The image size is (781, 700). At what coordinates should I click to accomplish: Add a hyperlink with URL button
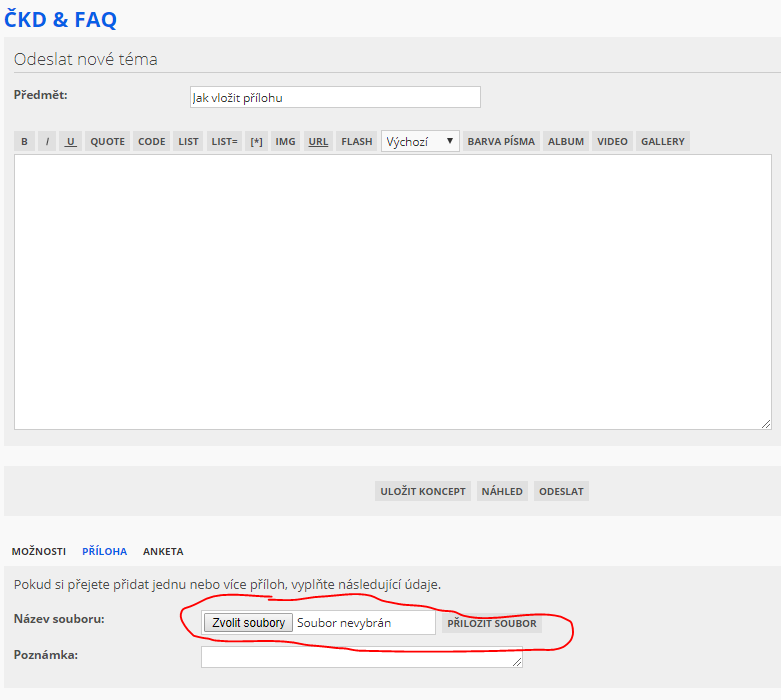(x=318, y=142)
